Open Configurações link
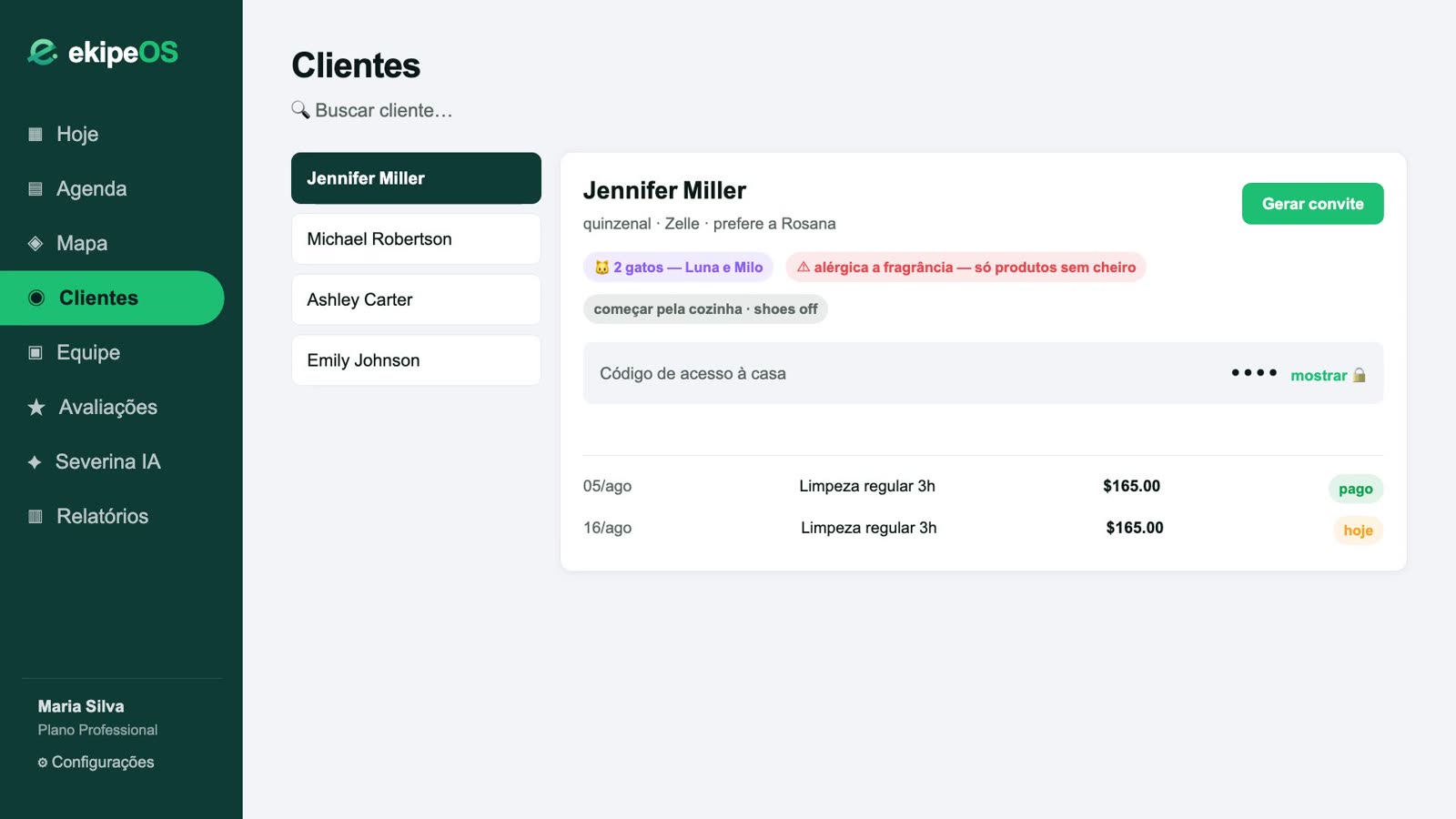The image size is (1456, 819). click(96, 763)
